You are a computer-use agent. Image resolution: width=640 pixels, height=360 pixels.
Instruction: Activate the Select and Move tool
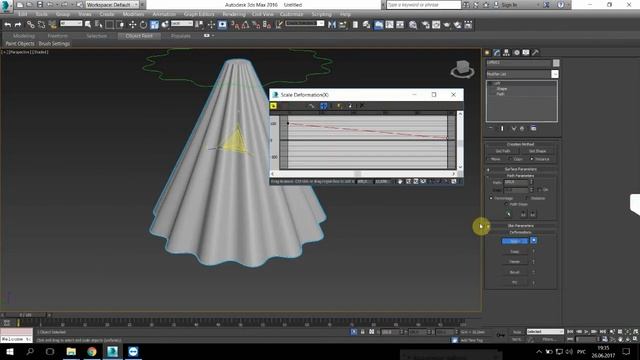point(132,25)
